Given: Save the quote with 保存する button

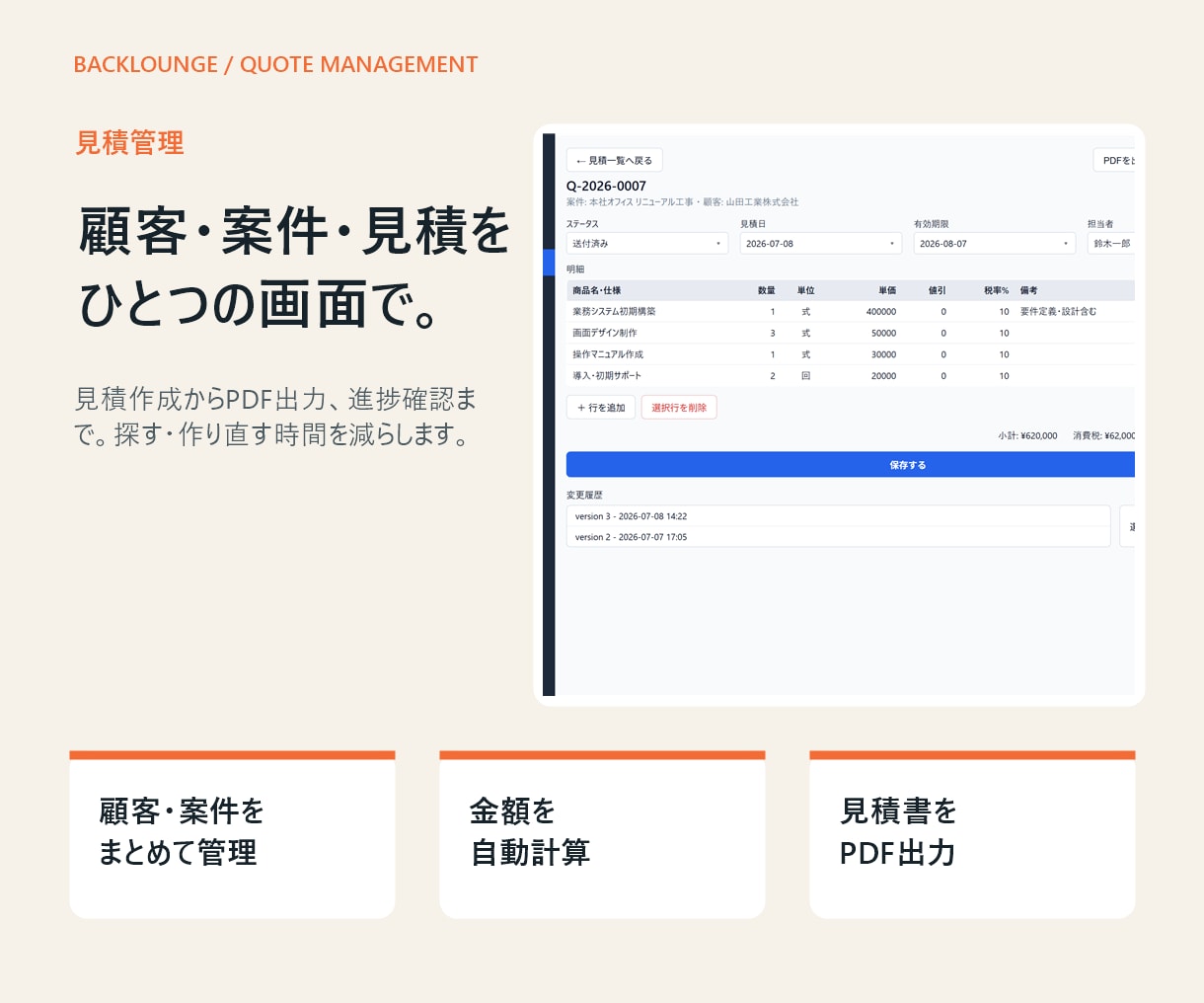Looking at the screenshot, I should coord(851,465).
